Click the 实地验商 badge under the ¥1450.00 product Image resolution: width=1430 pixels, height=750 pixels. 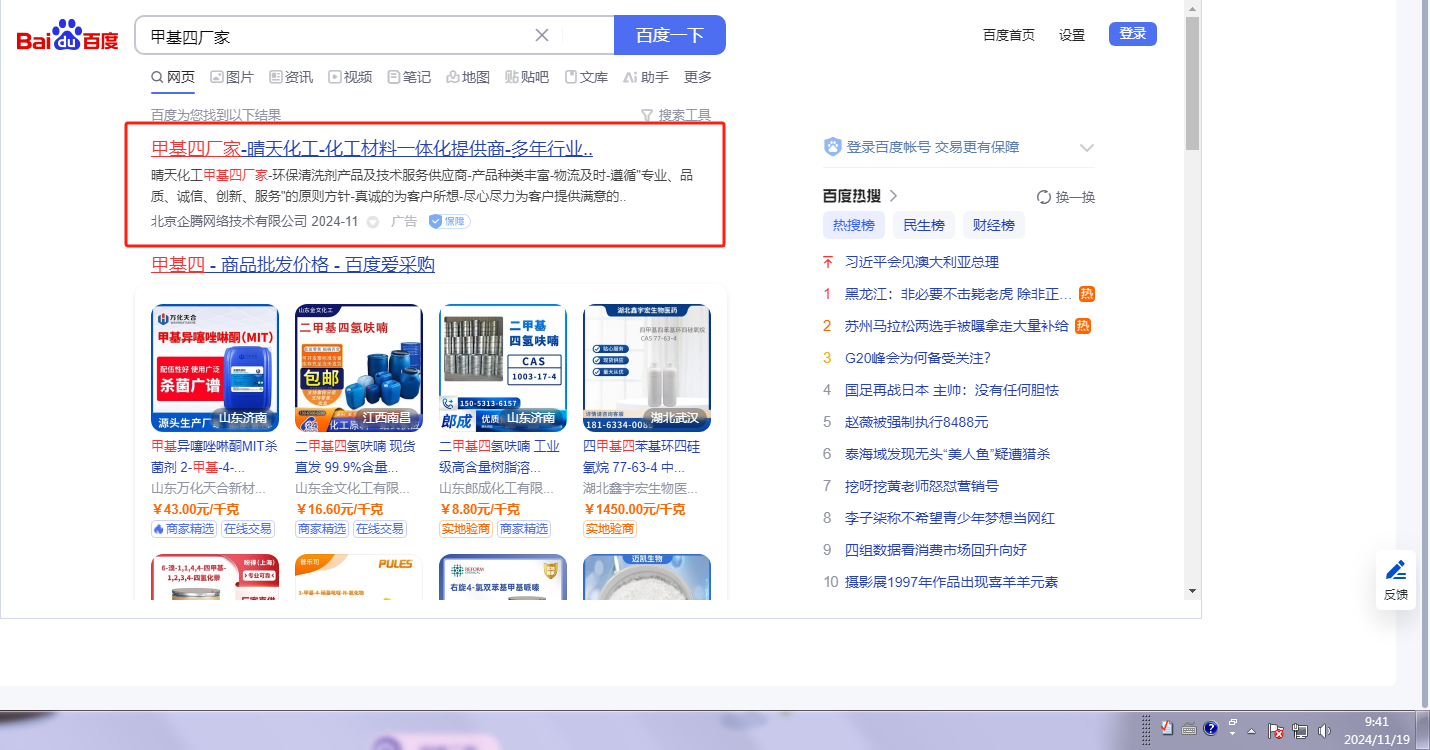click(610, 529)
